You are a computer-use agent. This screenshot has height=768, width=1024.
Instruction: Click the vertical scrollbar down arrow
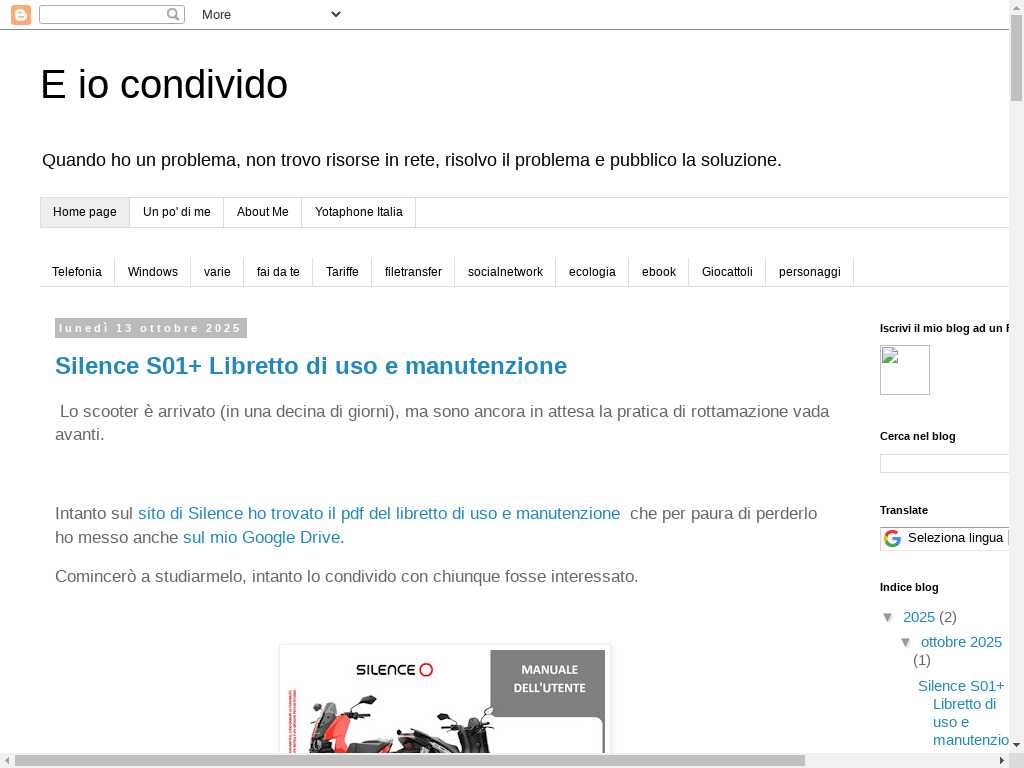pos(1016,745)
